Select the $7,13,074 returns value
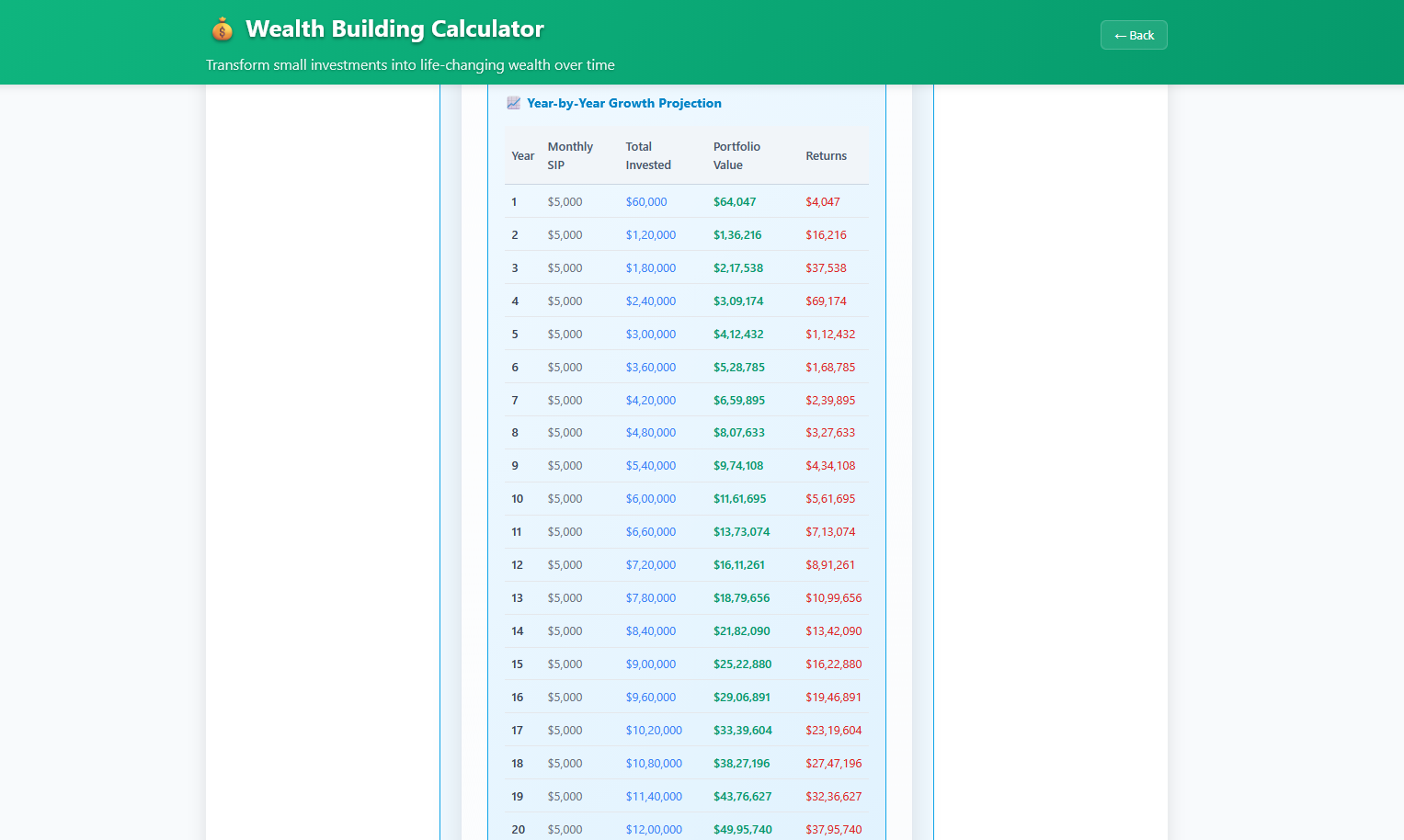This screenshot has width=1404, height=840. click(830, 531)
